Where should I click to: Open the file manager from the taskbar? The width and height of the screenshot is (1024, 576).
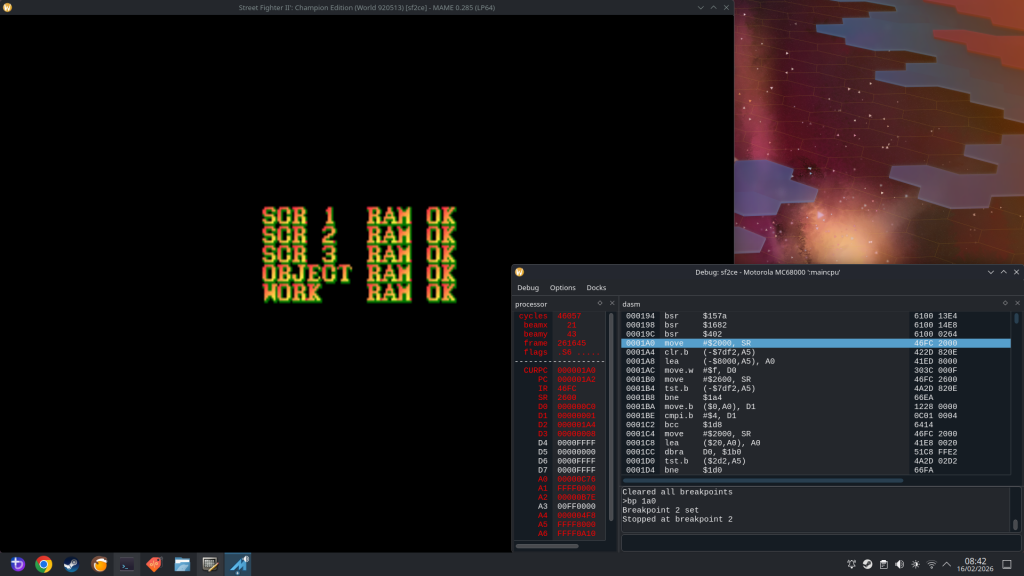click(x=182, y=564)
